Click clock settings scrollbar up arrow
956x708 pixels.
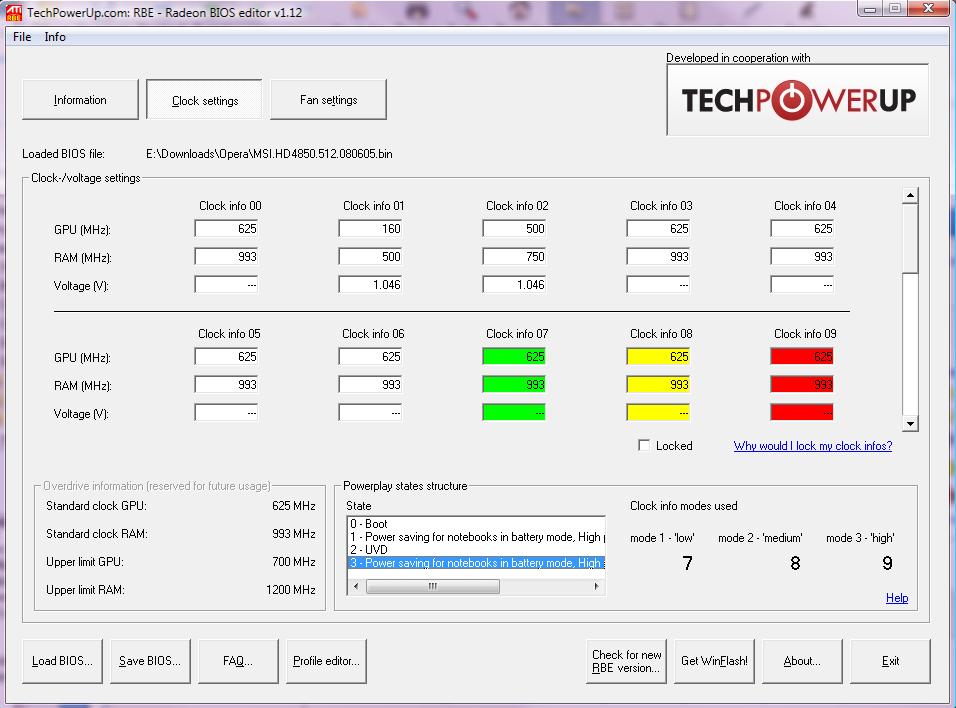click(x=910, y=195)
